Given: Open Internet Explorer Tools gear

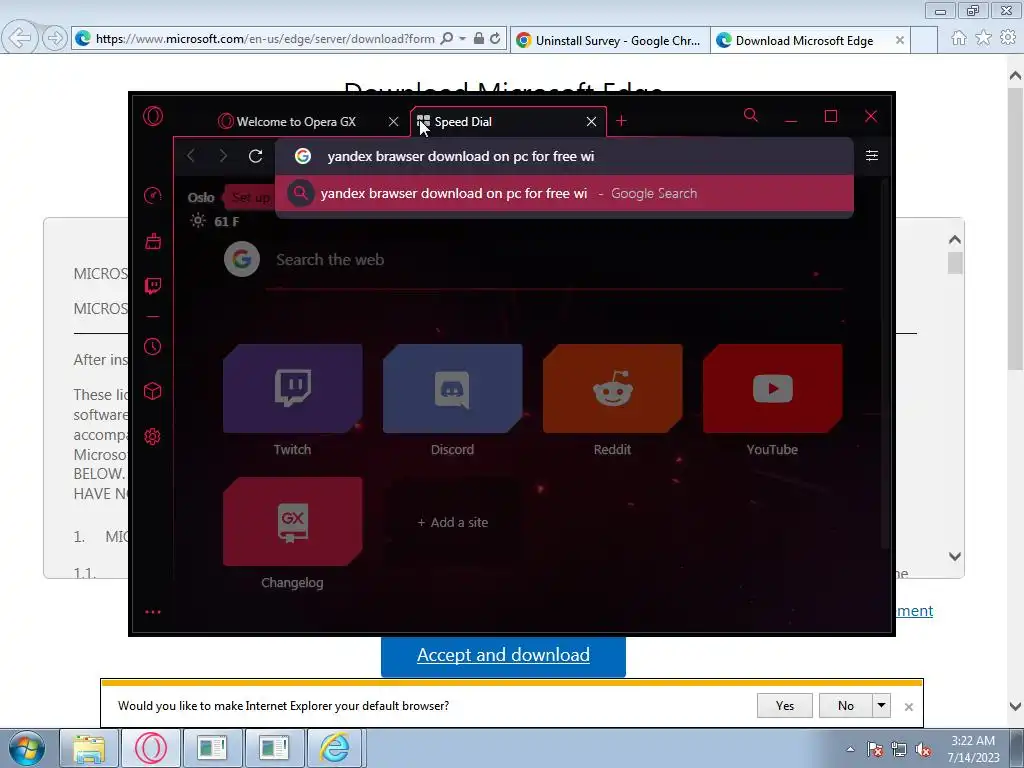Looking at the screenshot, I should [1008, 38].
